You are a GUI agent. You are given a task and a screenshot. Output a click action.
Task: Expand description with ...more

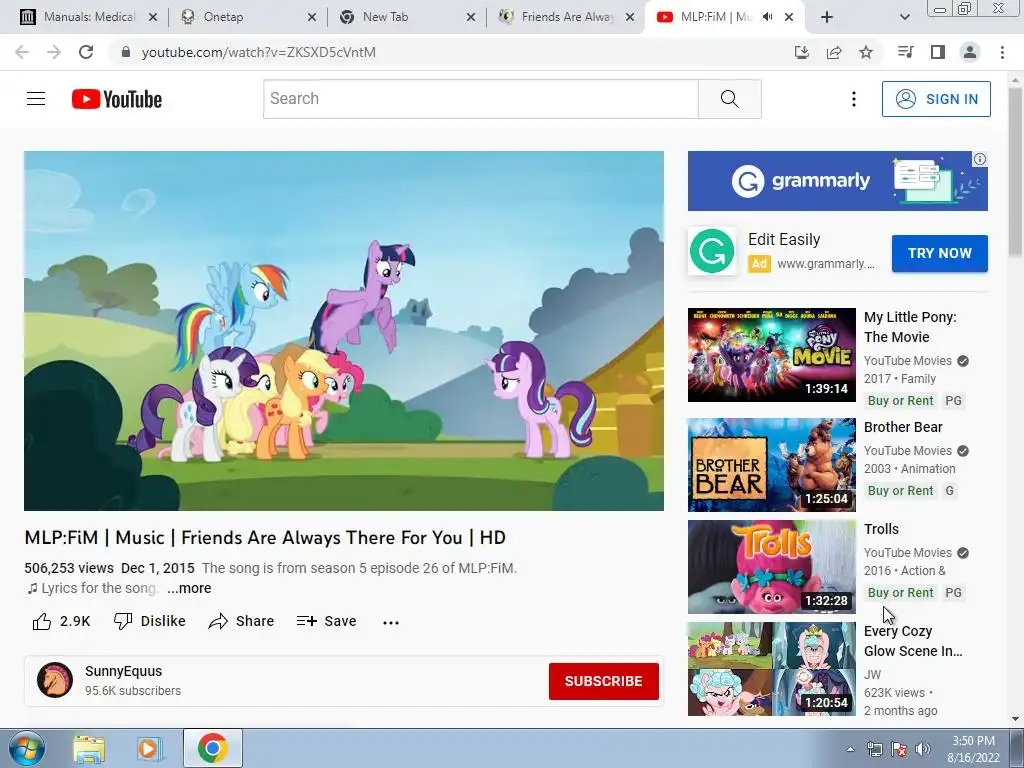[189, 588]
